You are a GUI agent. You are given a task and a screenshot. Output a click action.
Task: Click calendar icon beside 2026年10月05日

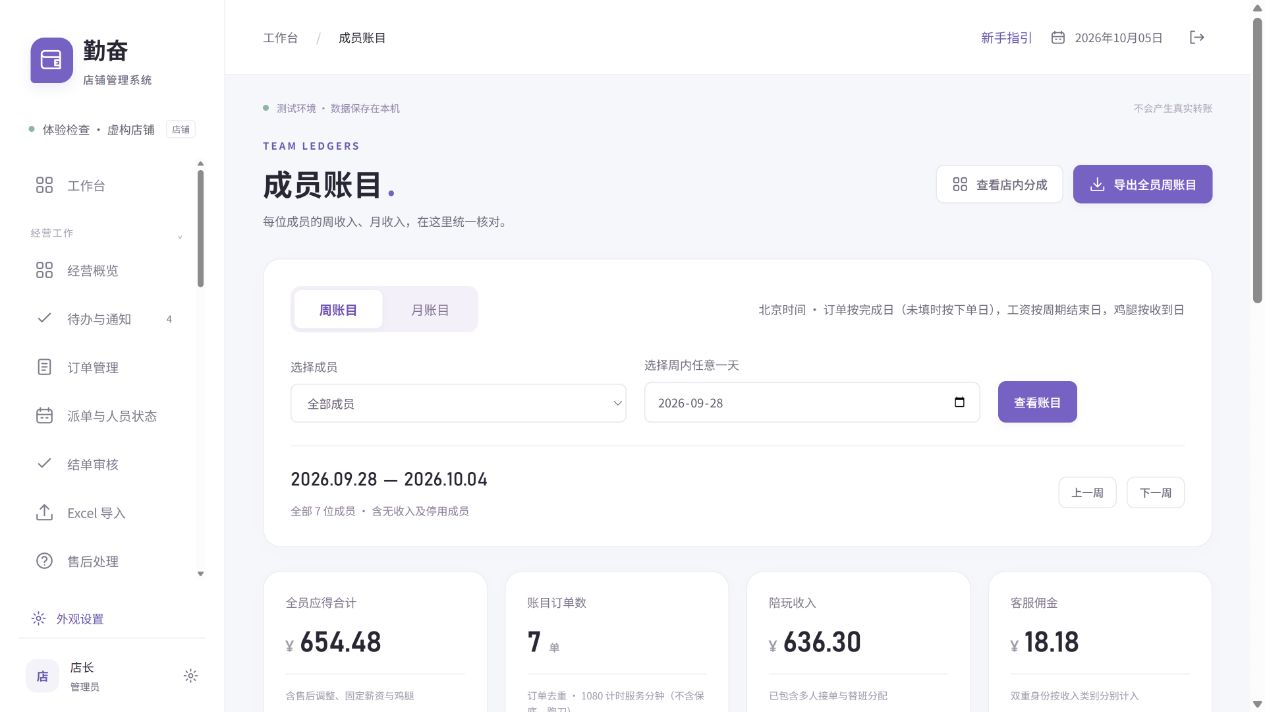(1058, 38)
